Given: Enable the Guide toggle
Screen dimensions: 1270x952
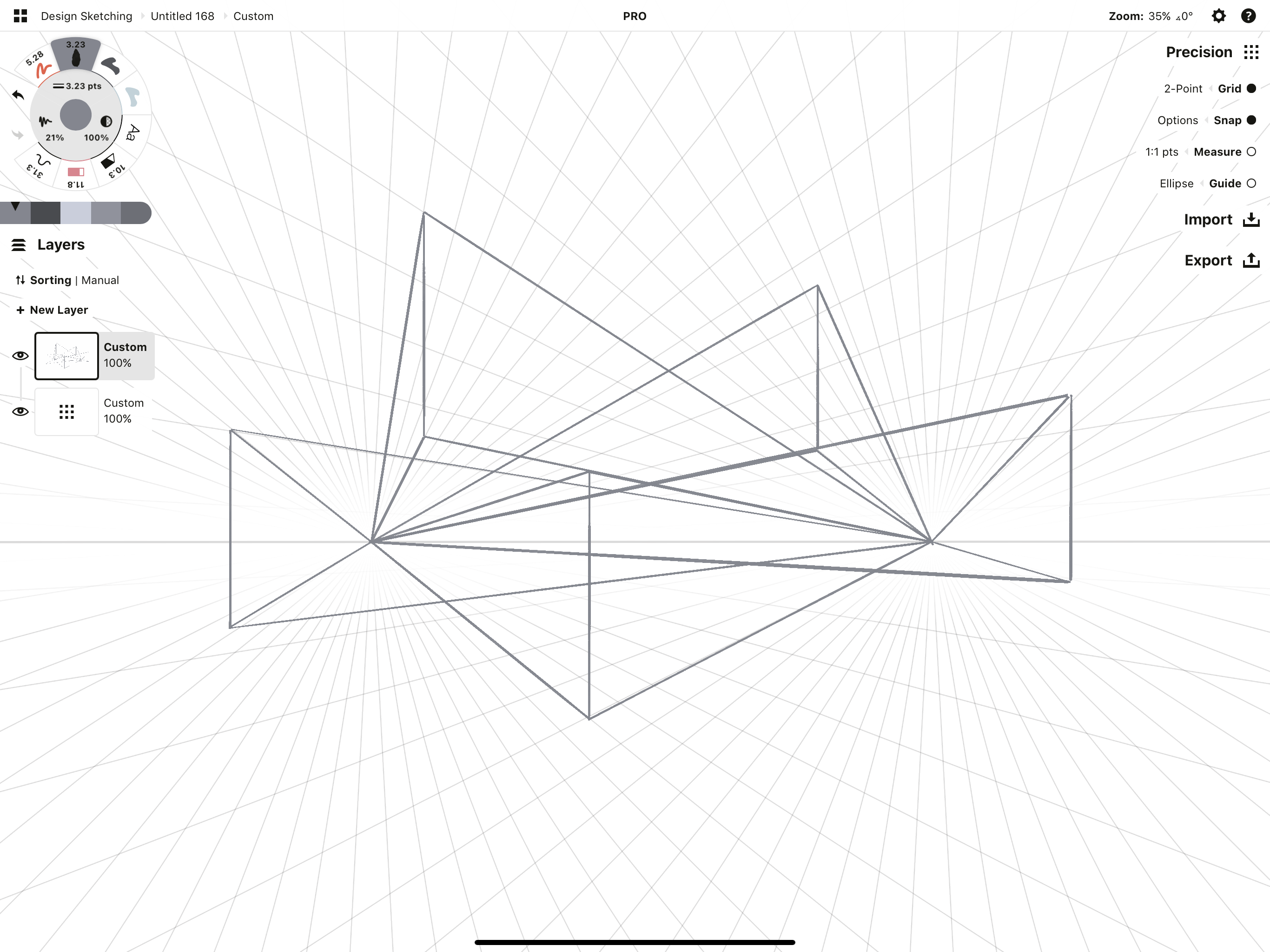Looking at the screenshot, I should click(1251, 183).
